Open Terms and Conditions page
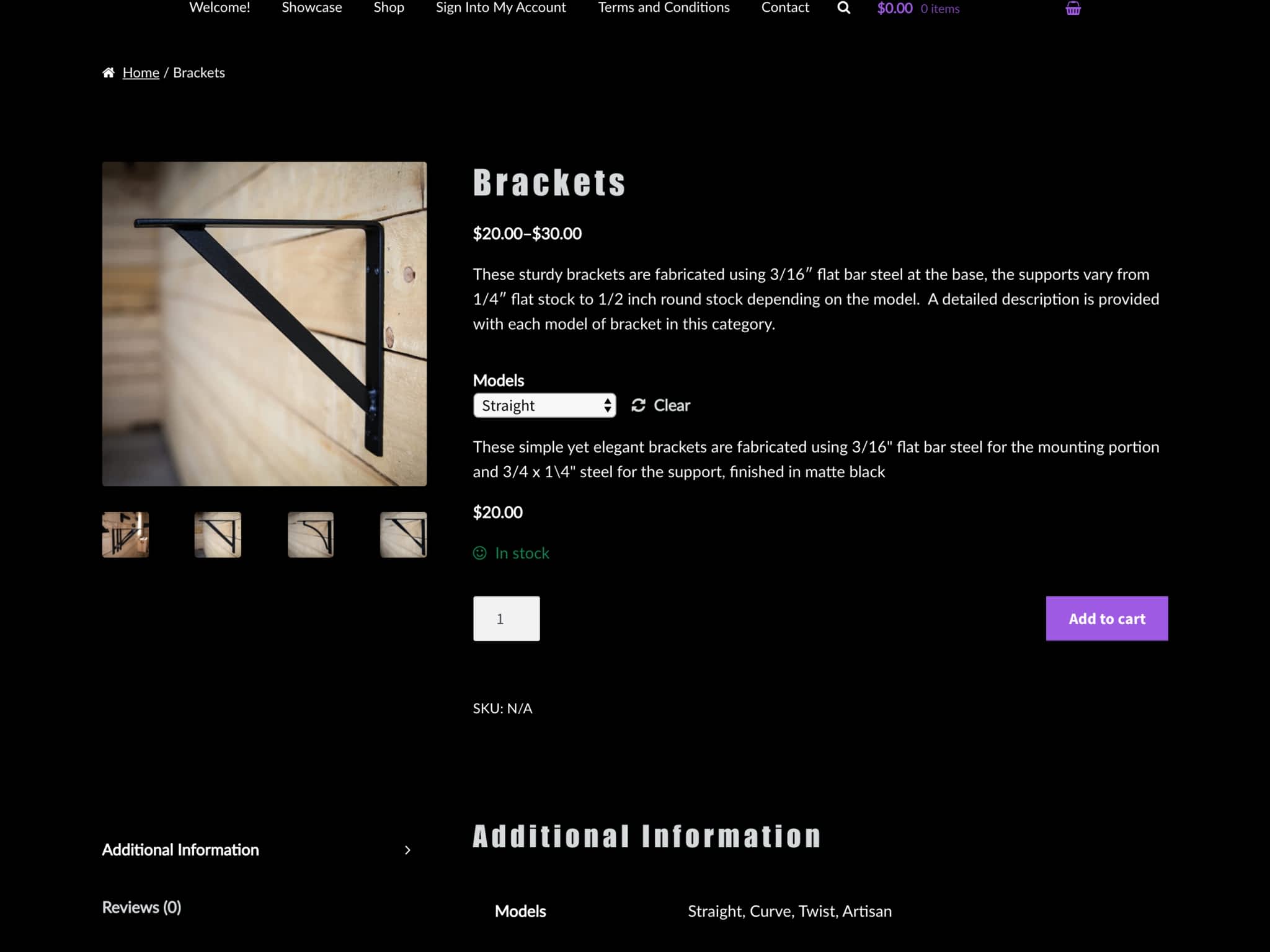This screenshot has width=1270, height=952. 664,8
